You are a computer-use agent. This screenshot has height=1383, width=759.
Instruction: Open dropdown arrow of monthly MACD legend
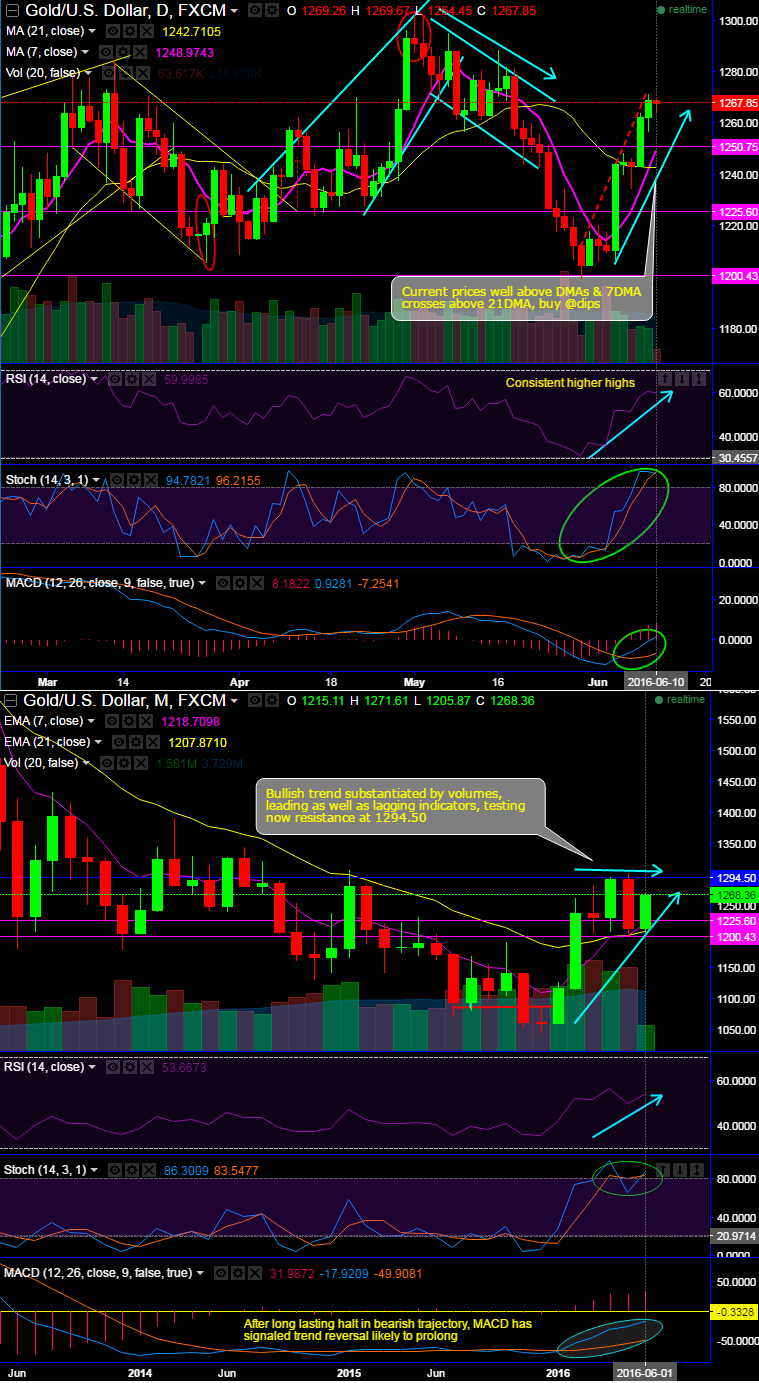point(202,1271)
